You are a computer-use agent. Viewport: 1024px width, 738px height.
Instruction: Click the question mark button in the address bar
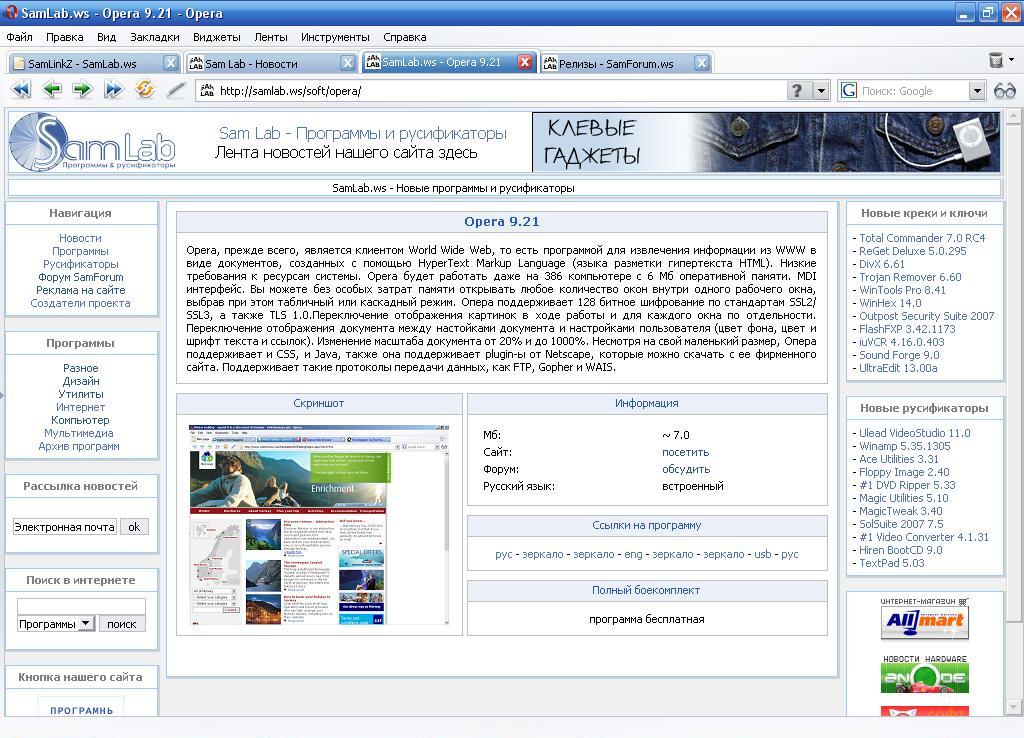click(x=797, y=91)
